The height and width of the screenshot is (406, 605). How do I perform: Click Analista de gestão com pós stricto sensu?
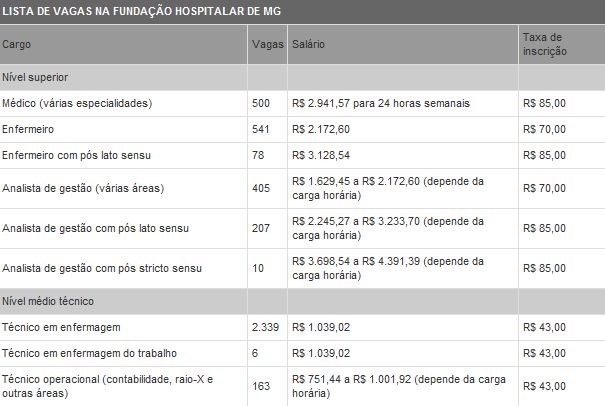point(102,268)
